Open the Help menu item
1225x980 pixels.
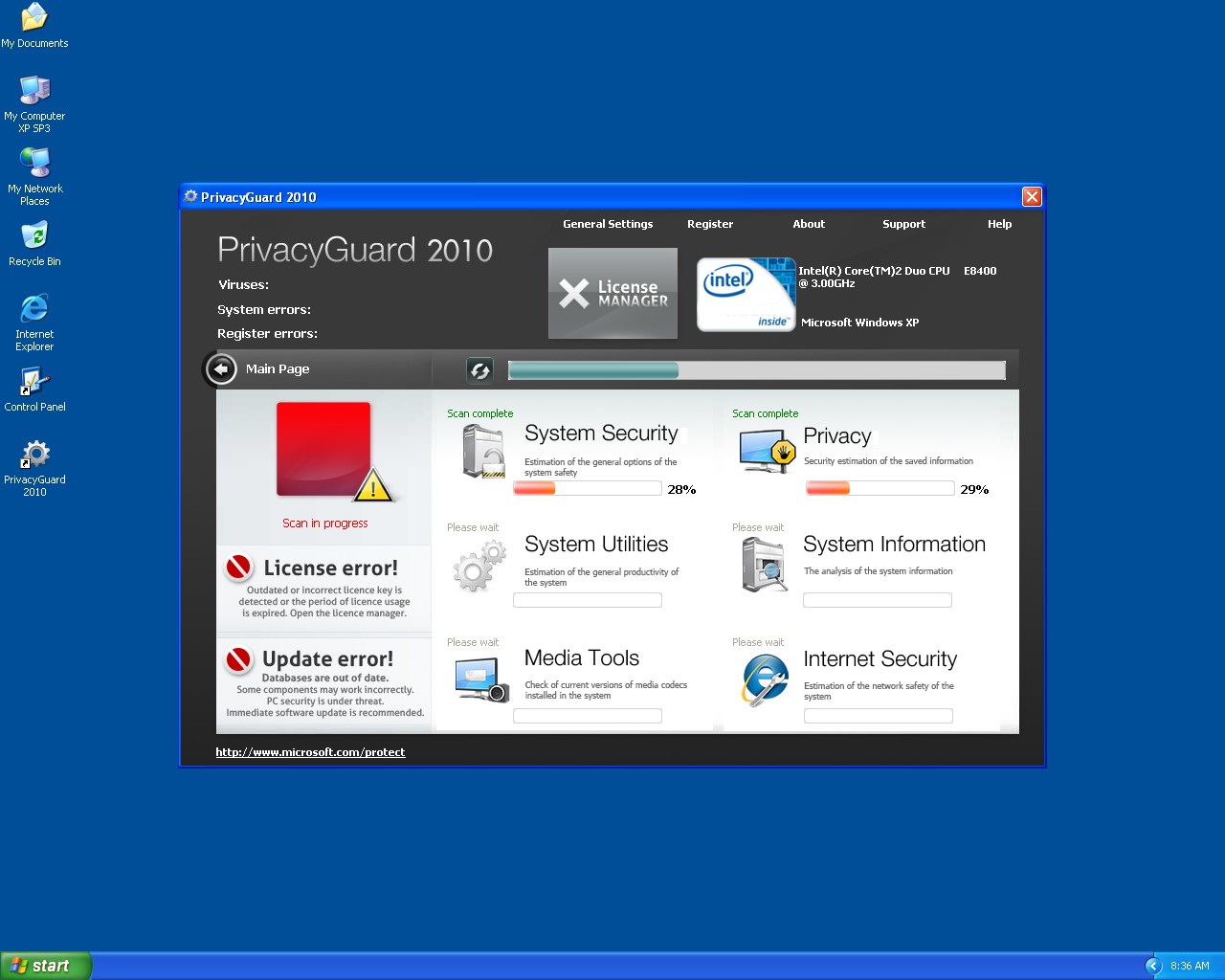coord(999,224)
